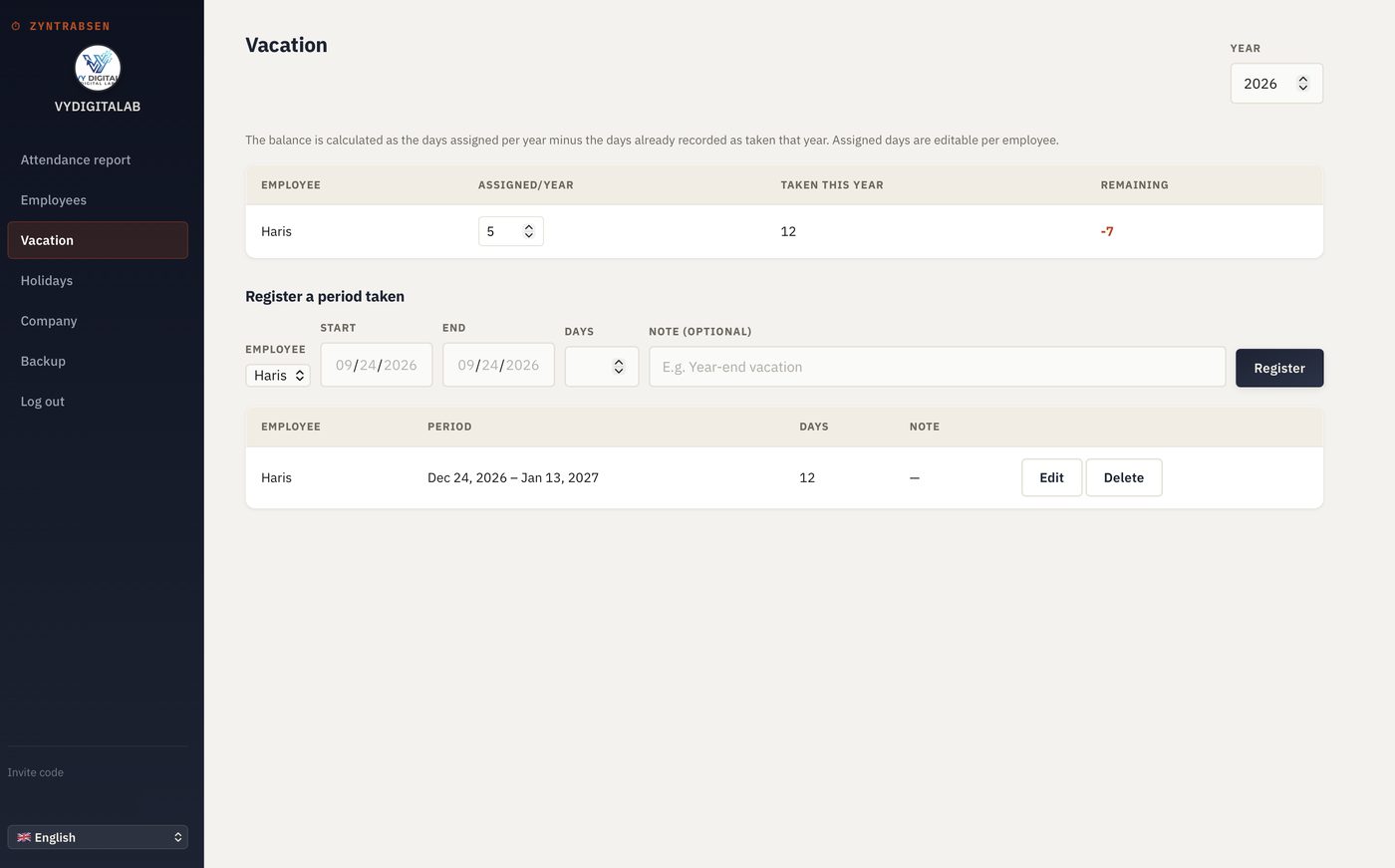Click the VYDIGITALAB company logo
Screen dimensions: 1395x868
[98, 68]
